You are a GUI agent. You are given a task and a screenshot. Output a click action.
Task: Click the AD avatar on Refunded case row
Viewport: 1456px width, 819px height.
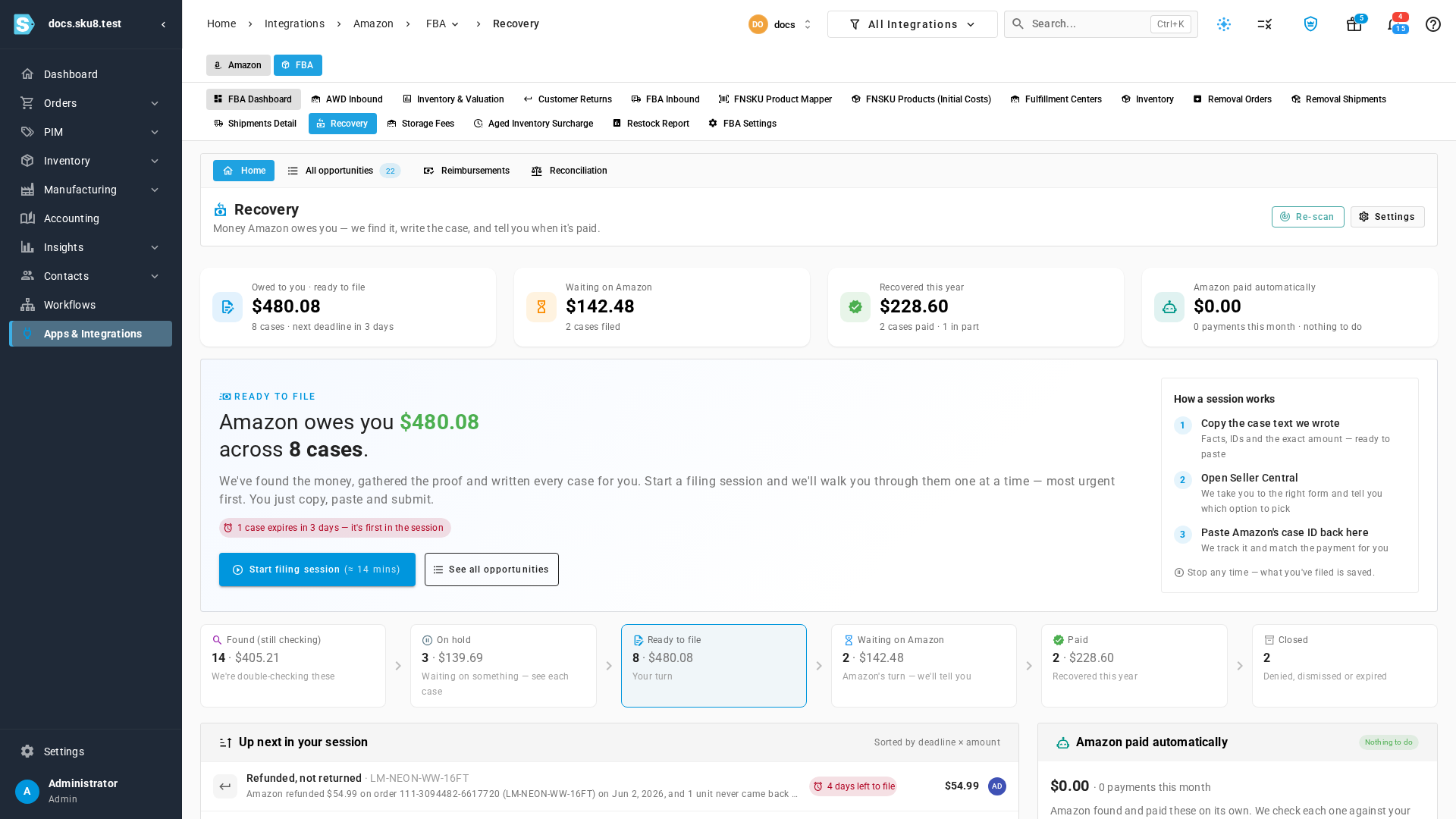pos(997,786)
